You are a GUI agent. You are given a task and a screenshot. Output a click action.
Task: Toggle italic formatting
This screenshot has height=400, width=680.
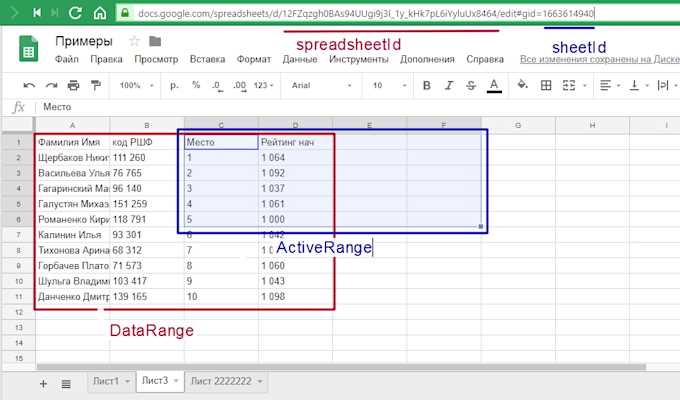(x=449, y=85)
